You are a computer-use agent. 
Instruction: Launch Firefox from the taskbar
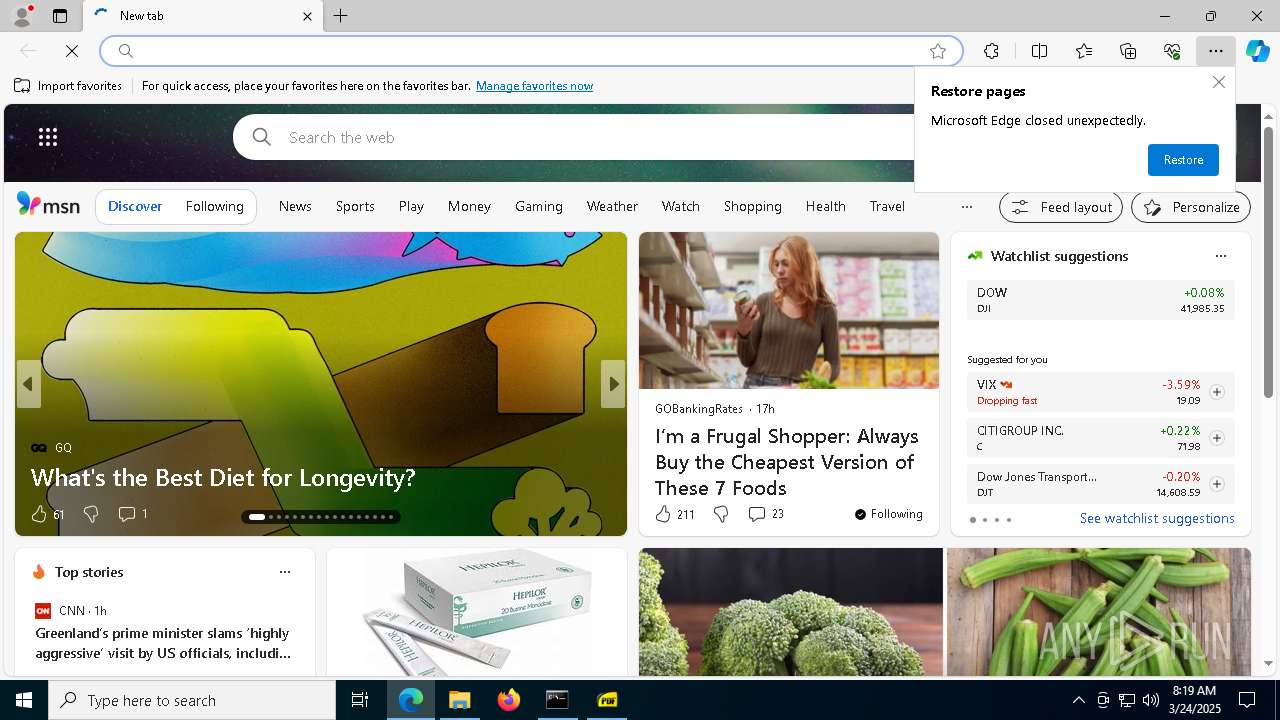click(x=509, y=700)
